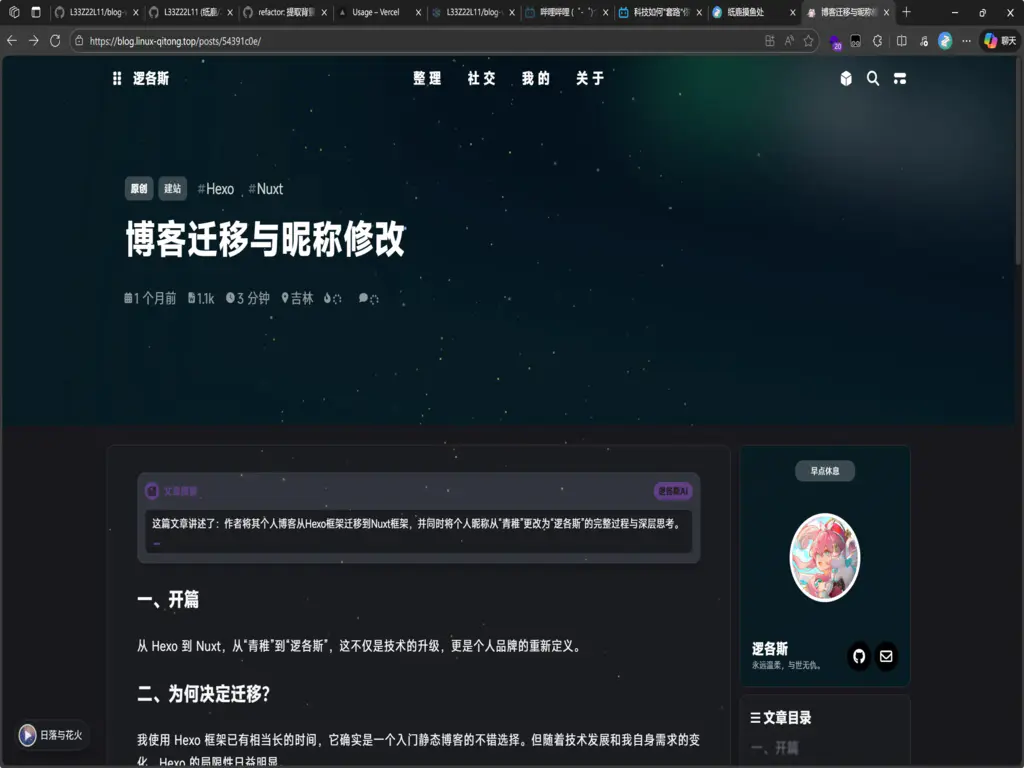Open the 关于 navigation menu item

589,78
